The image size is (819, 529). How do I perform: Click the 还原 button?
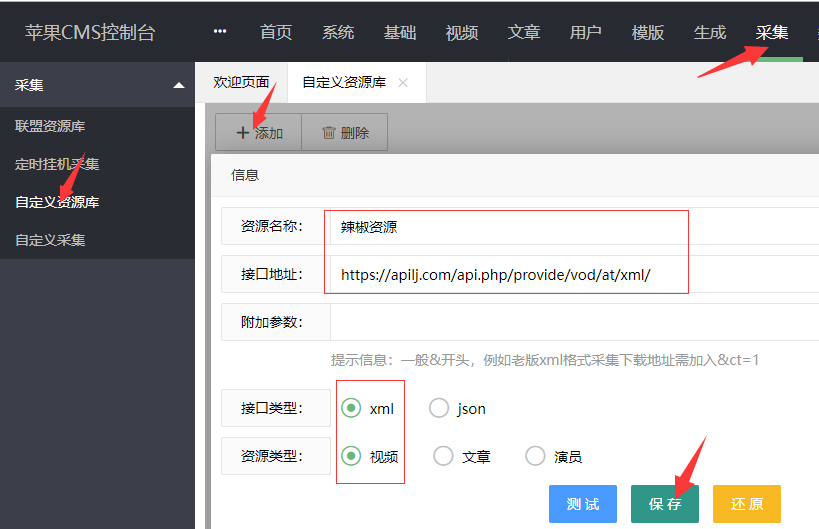pyautogui.click(x=746, y=504)
